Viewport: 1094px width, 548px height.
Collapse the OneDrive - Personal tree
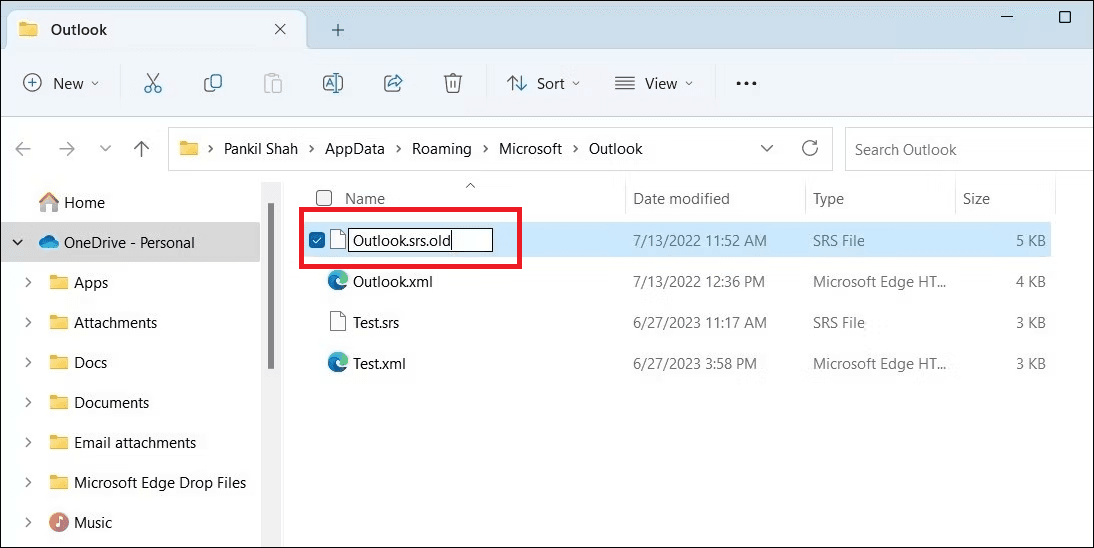18,242
